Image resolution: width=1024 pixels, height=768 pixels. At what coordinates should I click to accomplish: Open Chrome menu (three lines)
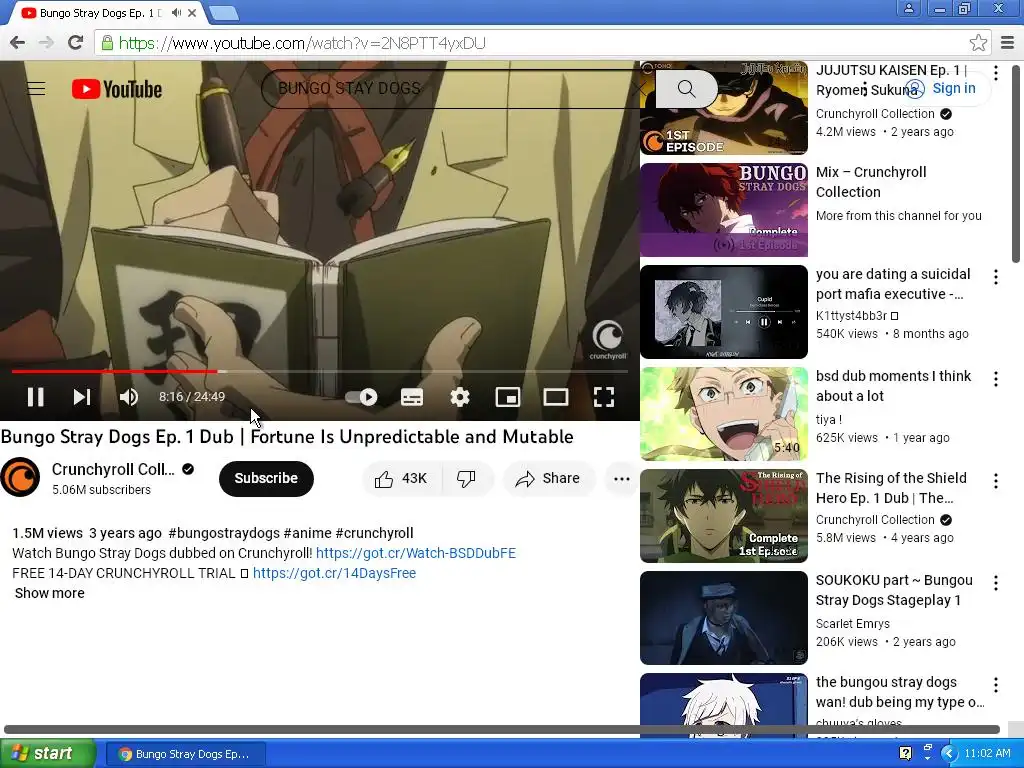tap(1008, 43)
